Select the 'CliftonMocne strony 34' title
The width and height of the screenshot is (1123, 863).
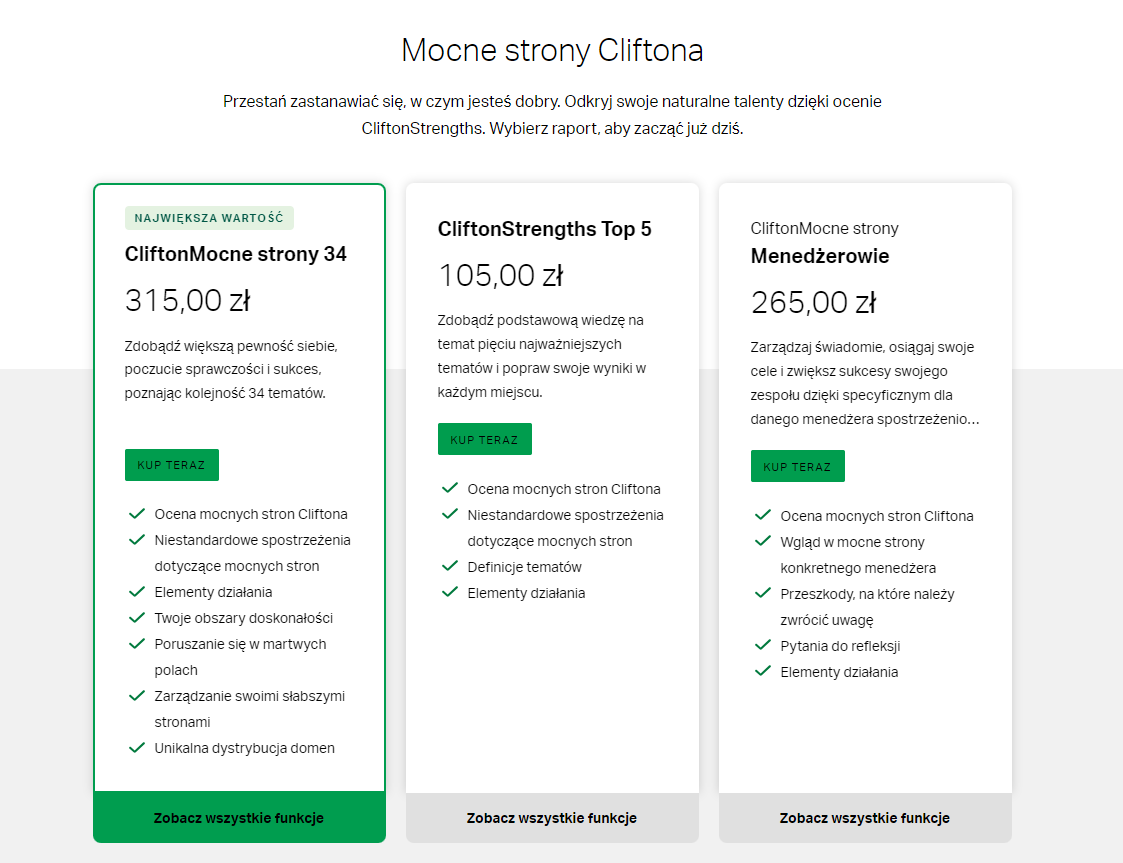[x=236, y=254]
